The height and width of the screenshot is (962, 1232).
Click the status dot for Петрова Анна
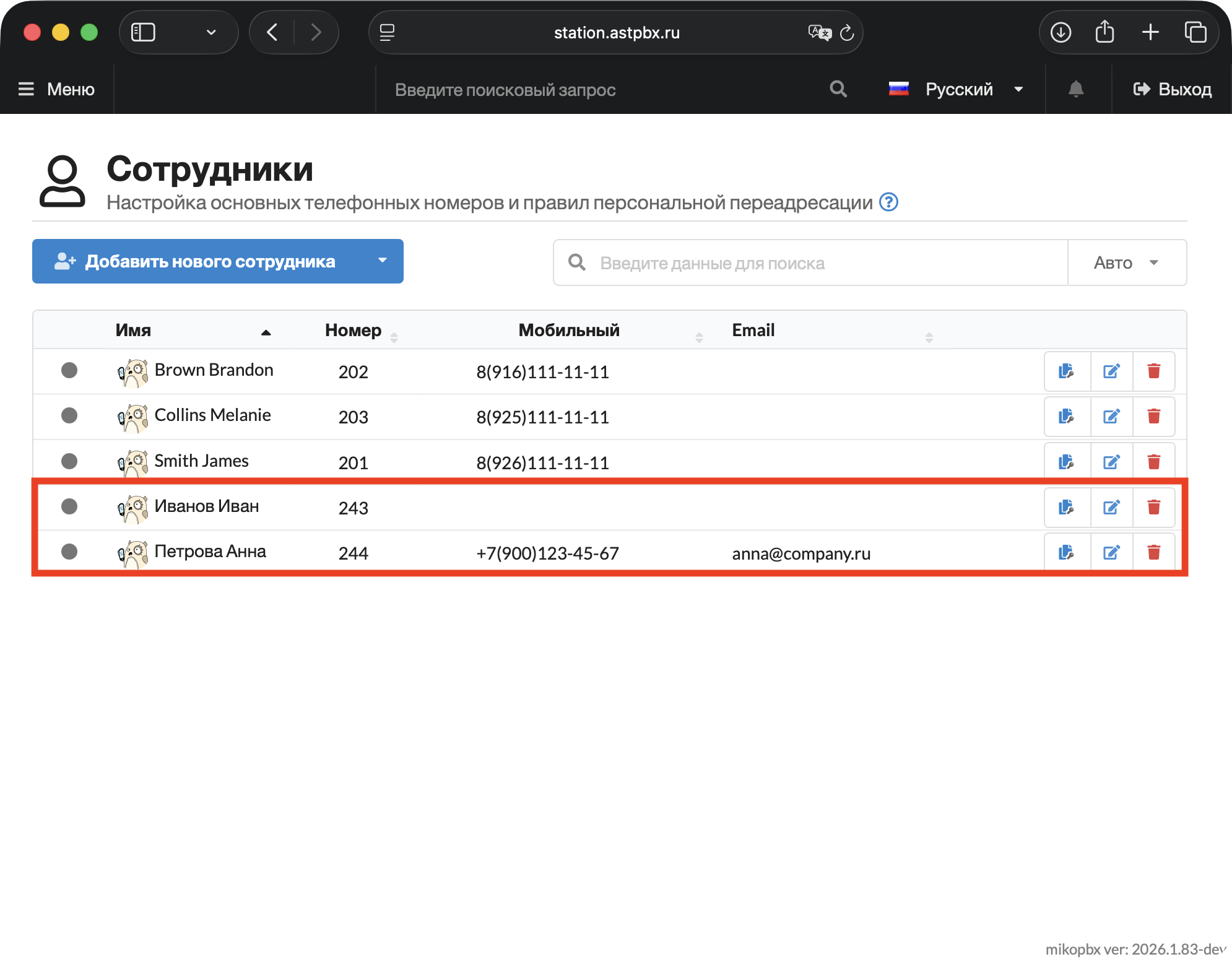tap(69, 552)
